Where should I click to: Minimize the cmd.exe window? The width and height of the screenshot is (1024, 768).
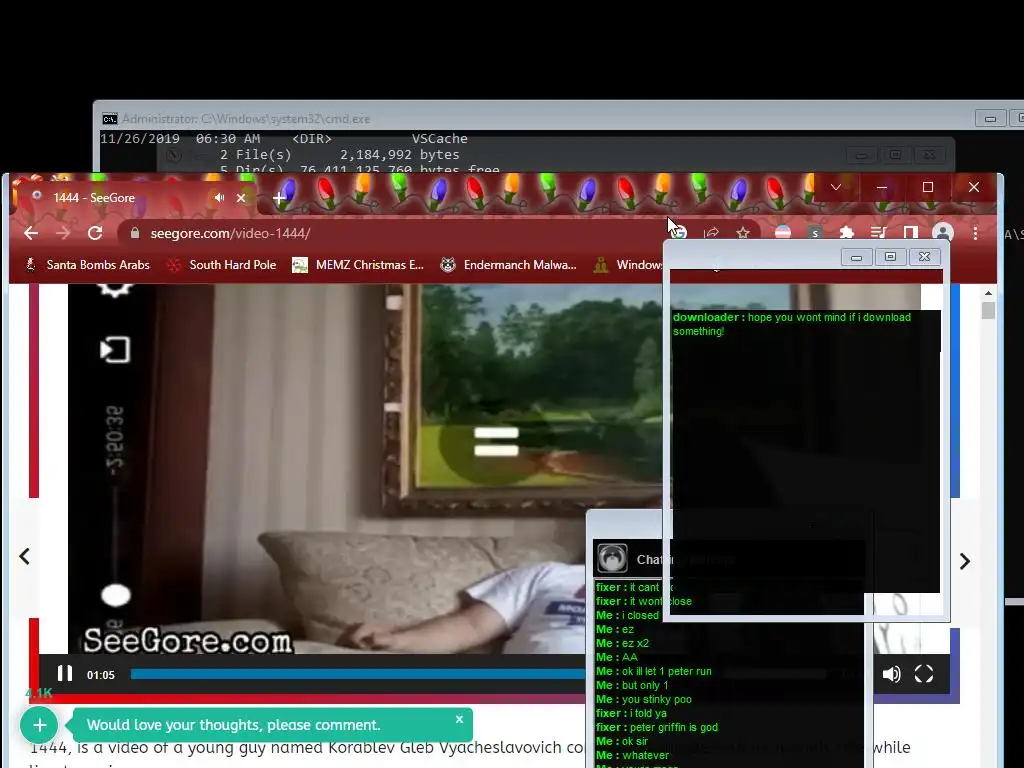990,118
